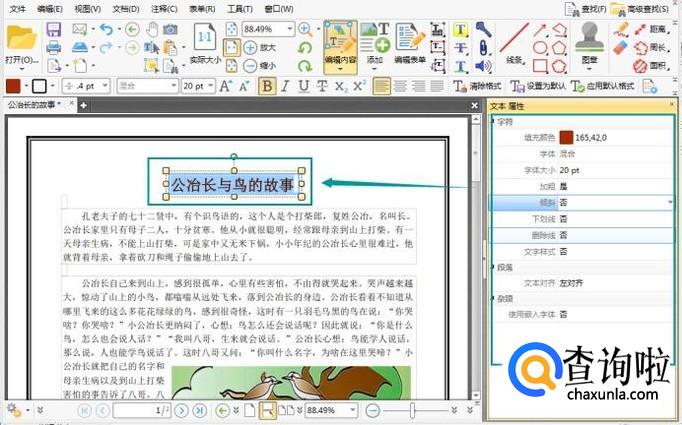This screenshot has height=425, width=682.
Task: Switch to the 公冶长的故事 document tab
Action: pos(32,104)
